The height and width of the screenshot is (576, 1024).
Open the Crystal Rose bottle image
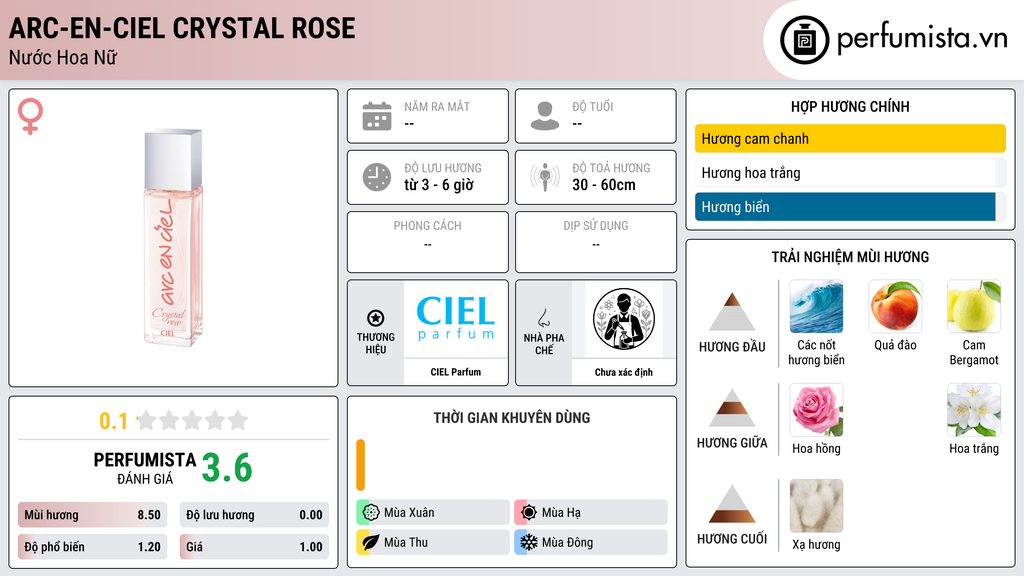(173, 238)
